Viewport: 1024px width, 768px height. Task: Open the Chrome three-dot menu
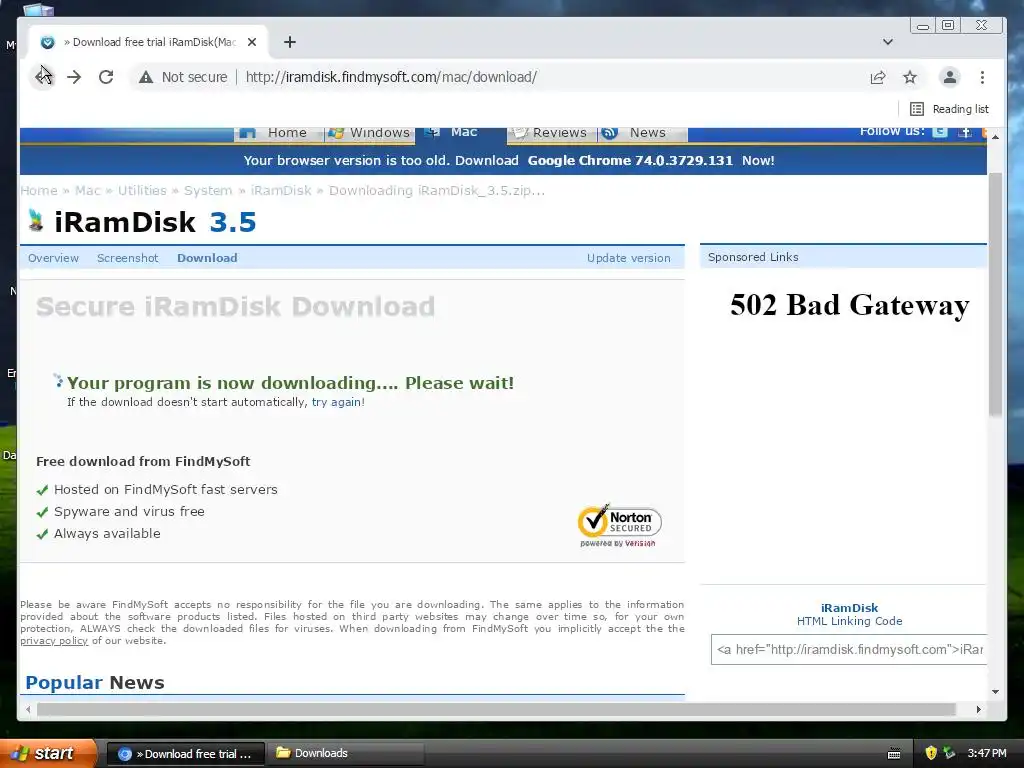click(x=982, y=77)
